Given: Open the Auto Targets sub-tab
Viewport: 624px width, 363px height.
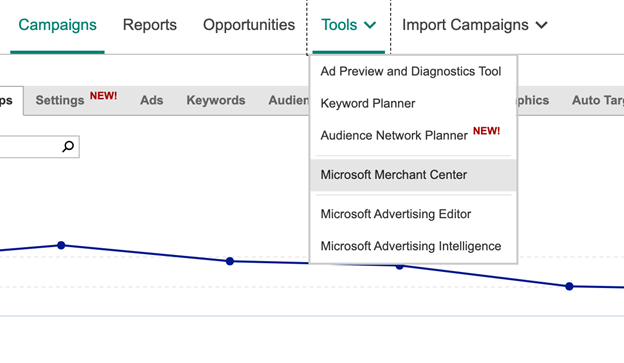Looking at the screenshot, I should [x=598, y=100].
